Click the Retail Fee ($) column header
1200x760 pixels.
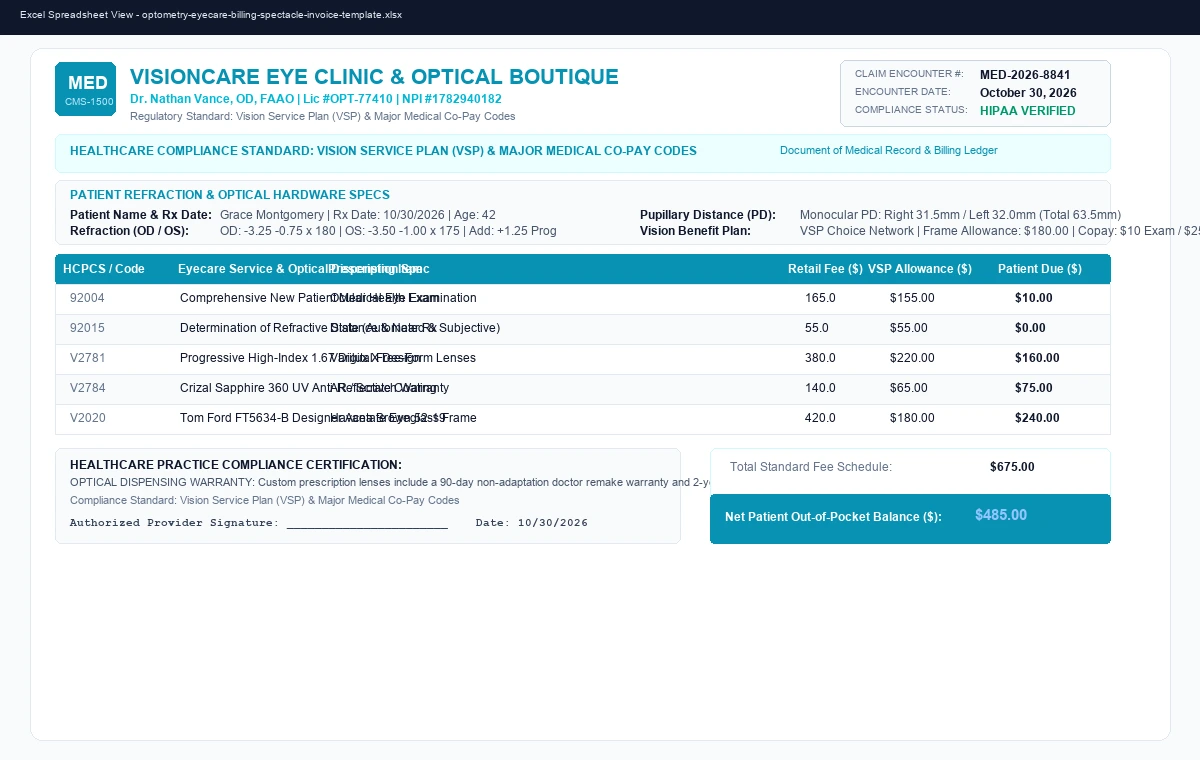pos(825,269)
